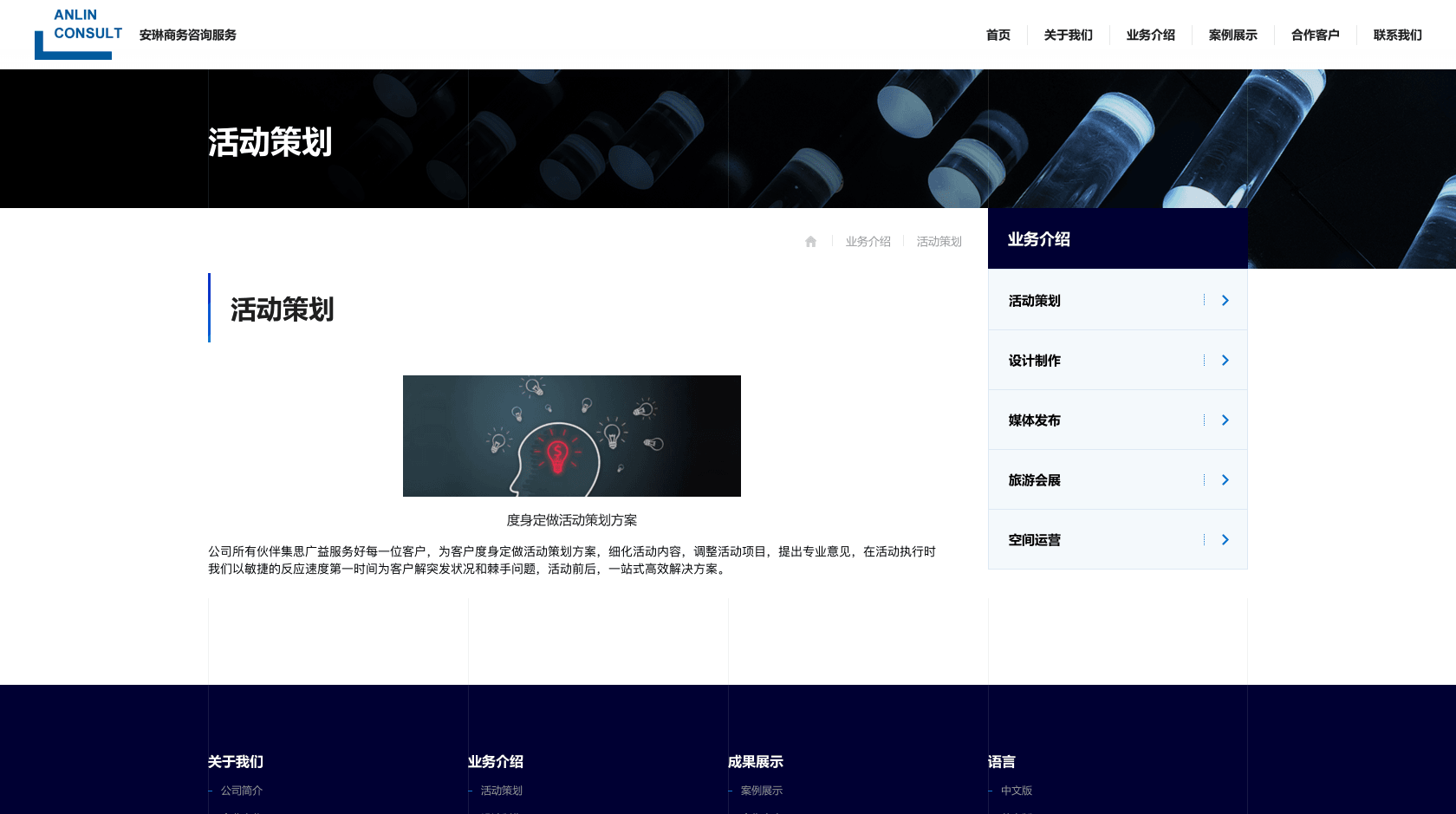
Task: Click the arrow icon beside 活动策划
Action: tap(1225, 300)
